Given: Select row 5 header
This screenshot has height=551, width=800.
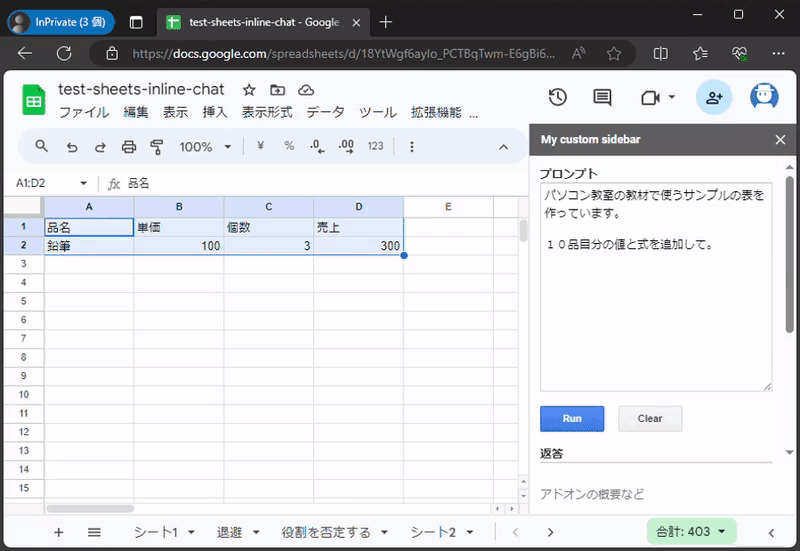Looking at the screenshot, I should (23, 301).
